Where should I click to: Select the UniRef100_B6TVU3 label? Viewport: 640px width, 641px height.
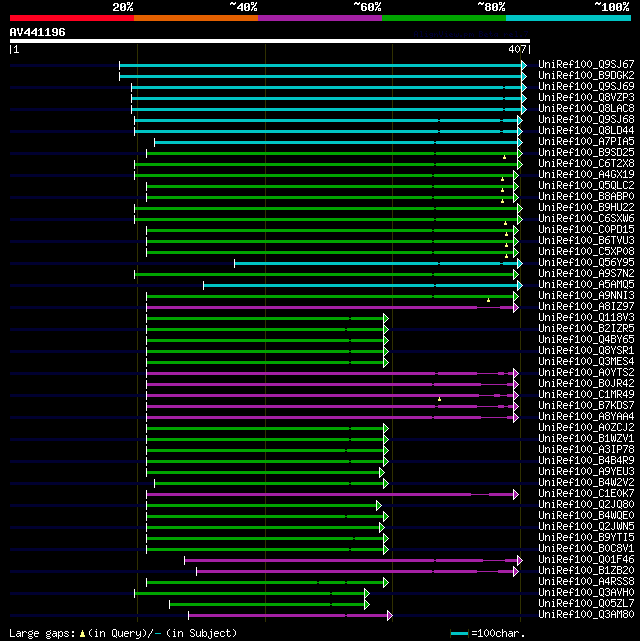point(586,241)
